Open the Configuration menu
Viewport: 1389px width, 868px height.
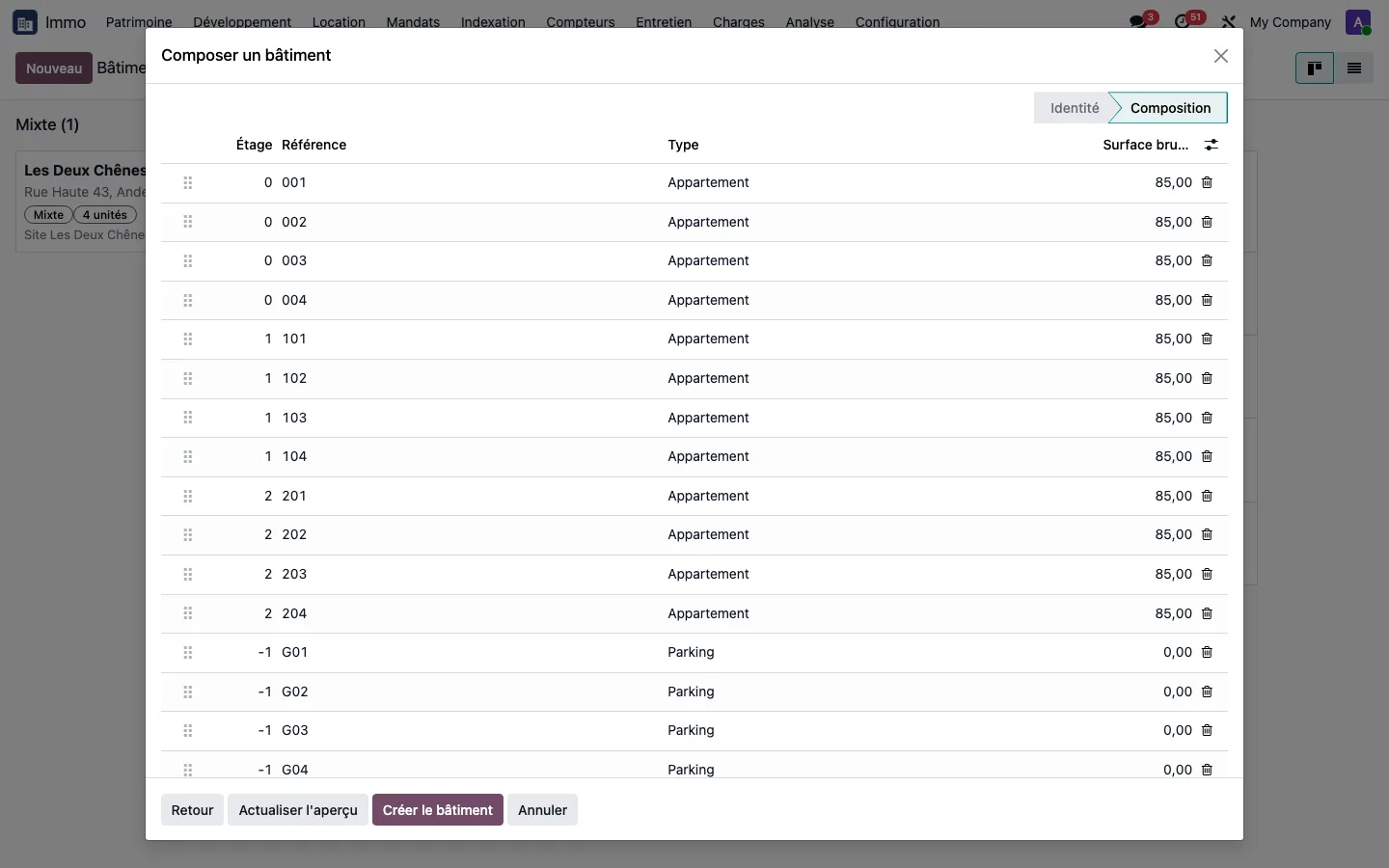897,22
